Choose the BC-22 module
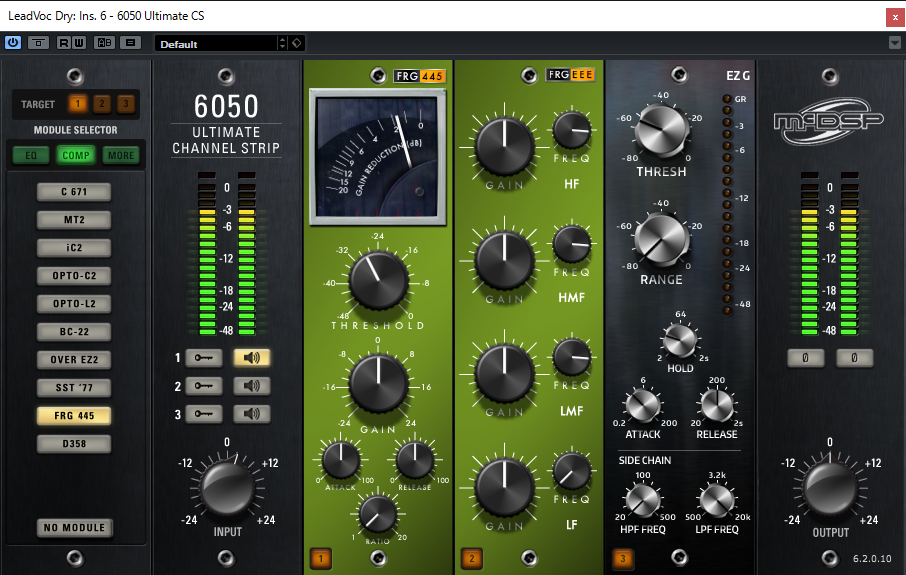The image size is (906, 575). coord(74,332)
